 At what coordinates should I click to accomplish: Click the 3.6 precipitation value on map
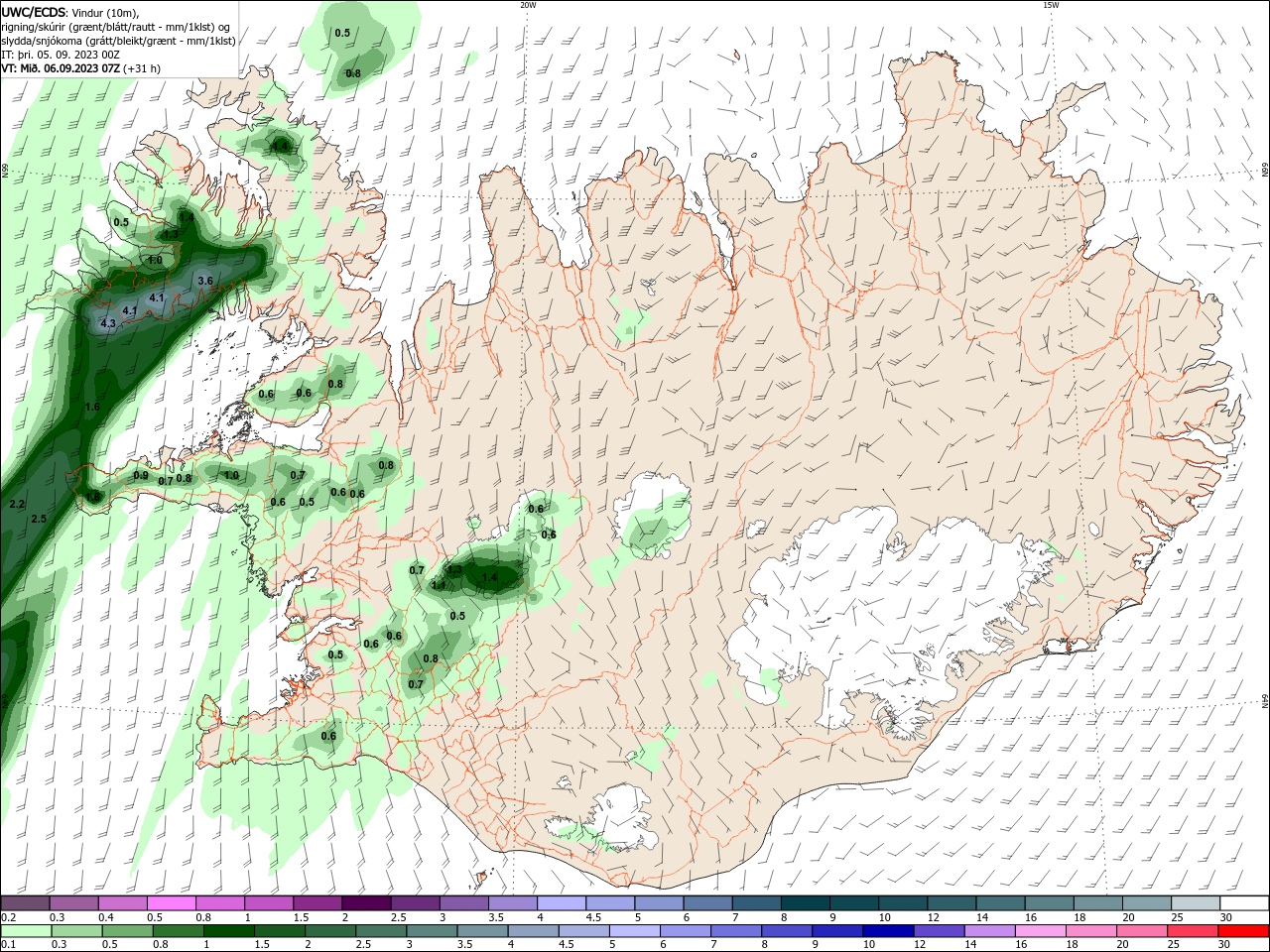[x=205, y=281]
